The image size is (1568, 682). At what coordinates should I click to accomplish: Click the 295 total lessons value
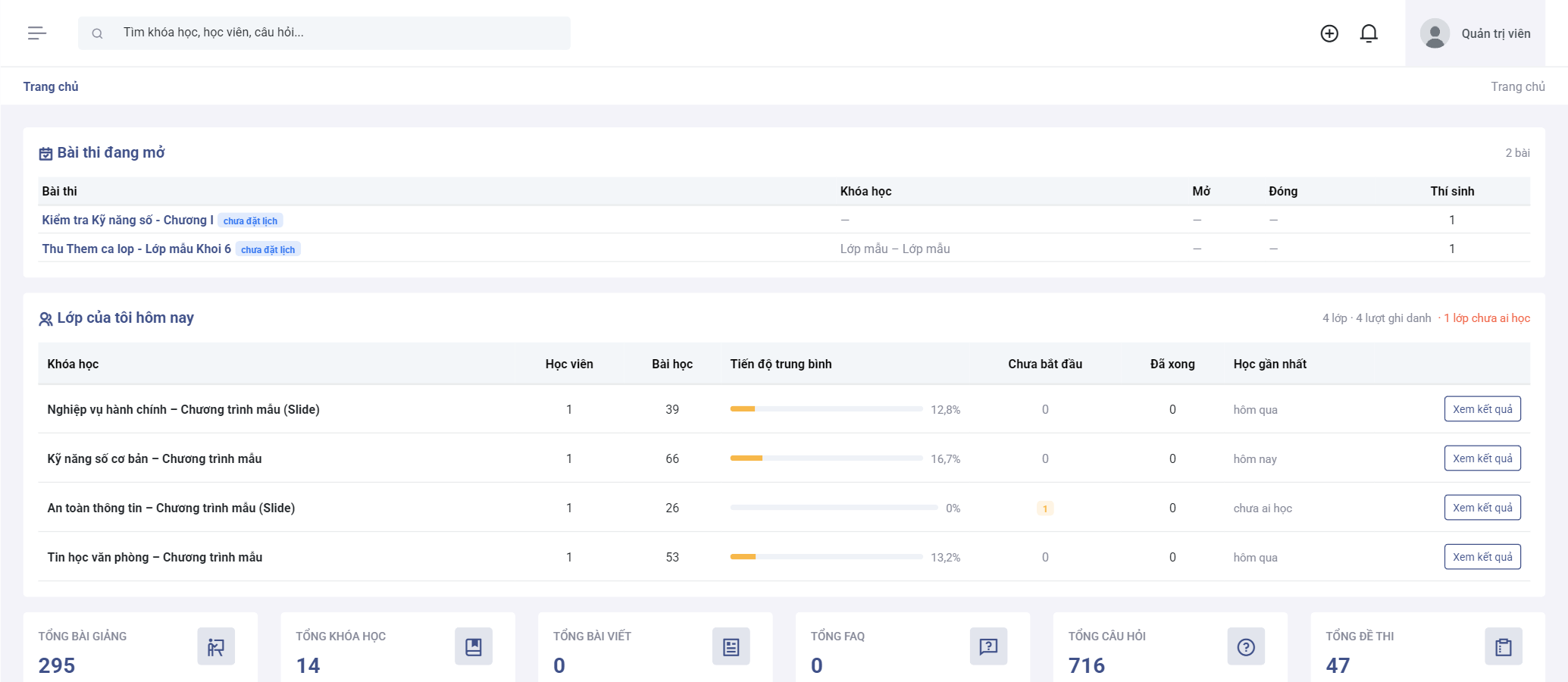pos(57,665)
